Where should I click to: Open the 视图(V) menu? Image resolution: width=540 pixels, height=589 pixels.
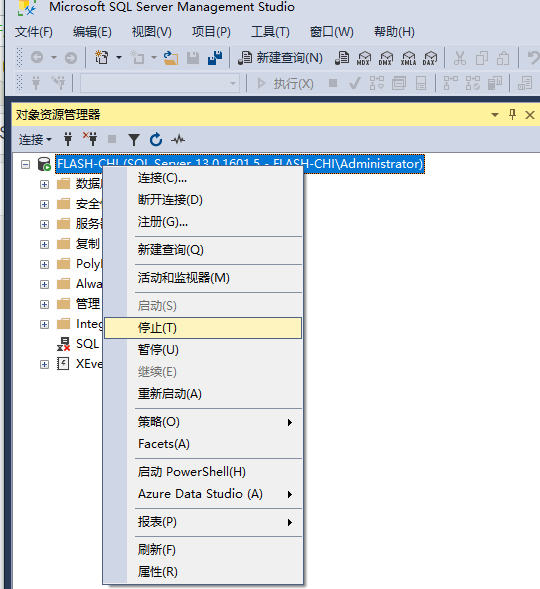tap(151, 32)
